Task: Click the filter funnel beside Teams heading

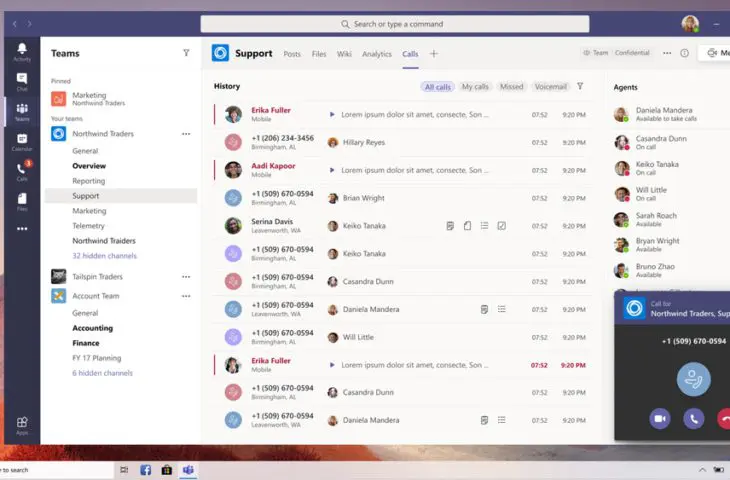Action: tap(186, 53)
